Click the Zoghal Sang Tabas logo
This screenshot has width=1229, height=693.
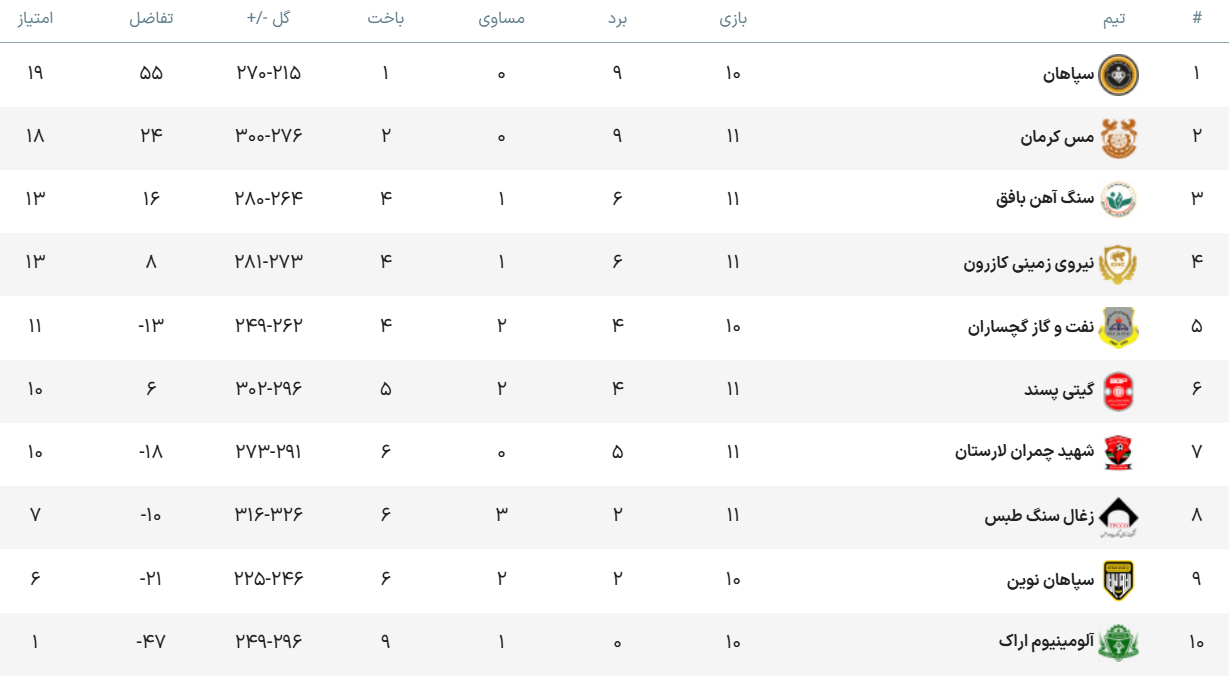tap(1118, 516)
